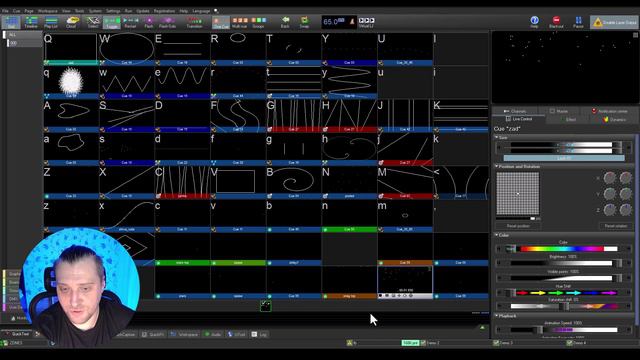Click the Virtual LJ icon

point(366,22)
